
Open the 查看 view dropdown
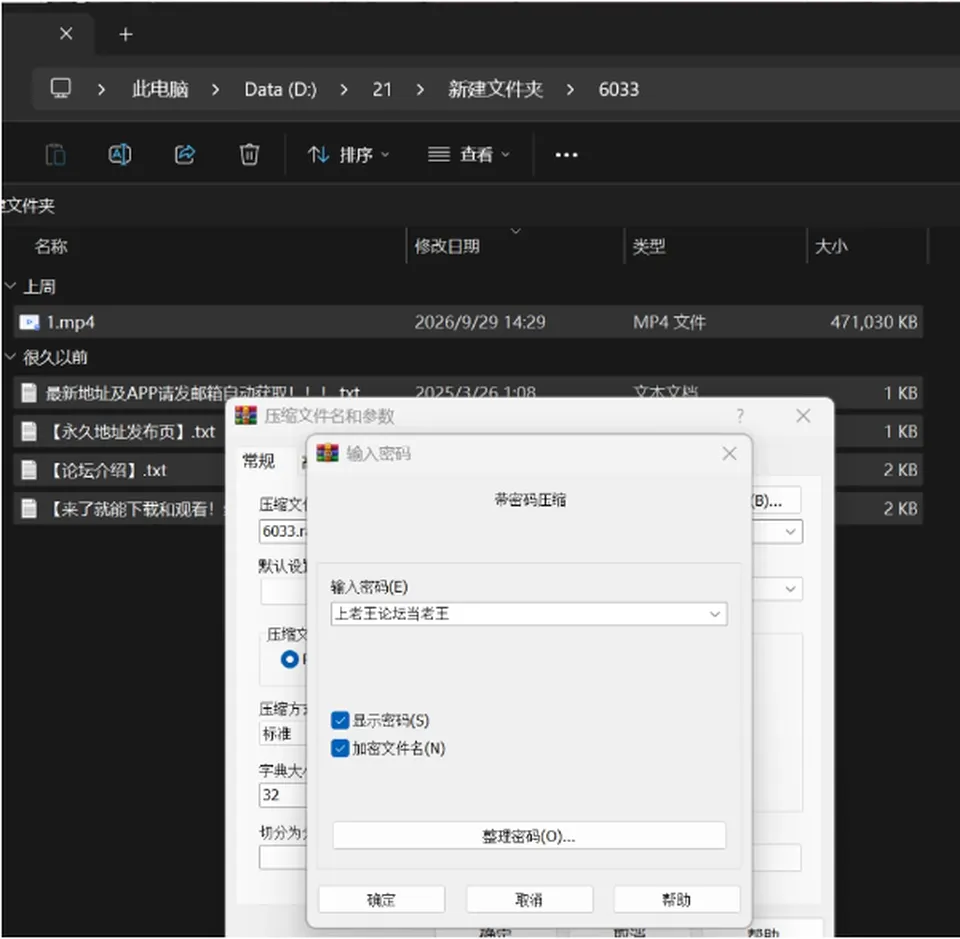click(x=468, y=154)
